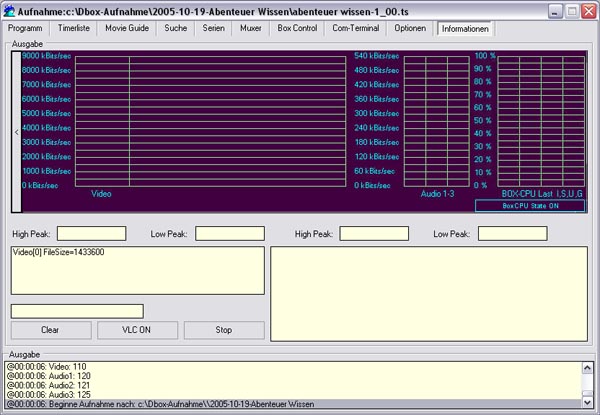Toggle VLC ON button
Screen dimensions: 600x415
pyautogui.click(x=137, y=330)
